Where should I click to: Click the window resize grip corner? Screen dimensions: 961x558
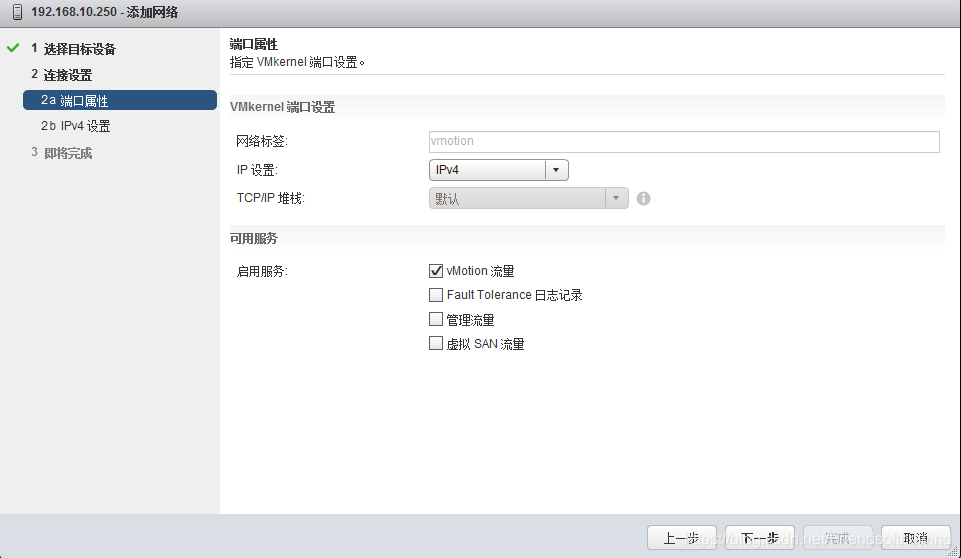coord(954,551)
